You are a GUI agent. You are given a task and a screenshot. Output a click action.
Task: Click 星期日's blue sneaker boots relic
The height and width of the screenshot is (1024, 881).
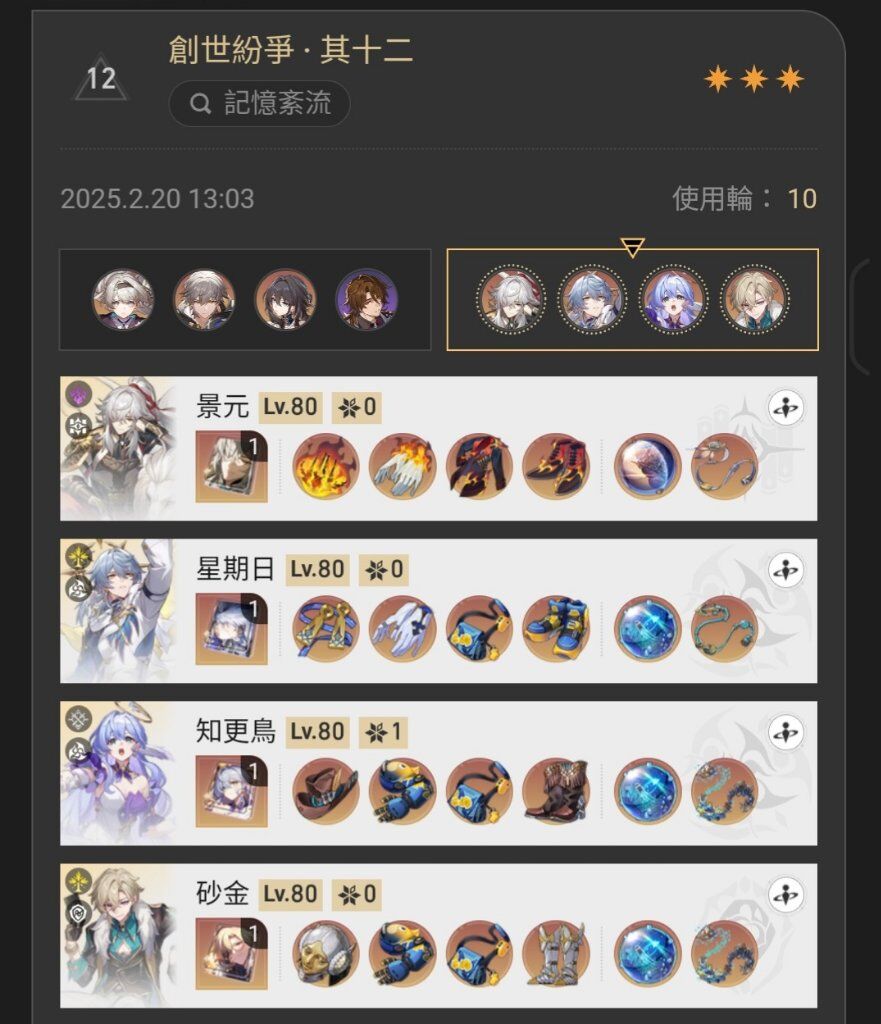556,629
